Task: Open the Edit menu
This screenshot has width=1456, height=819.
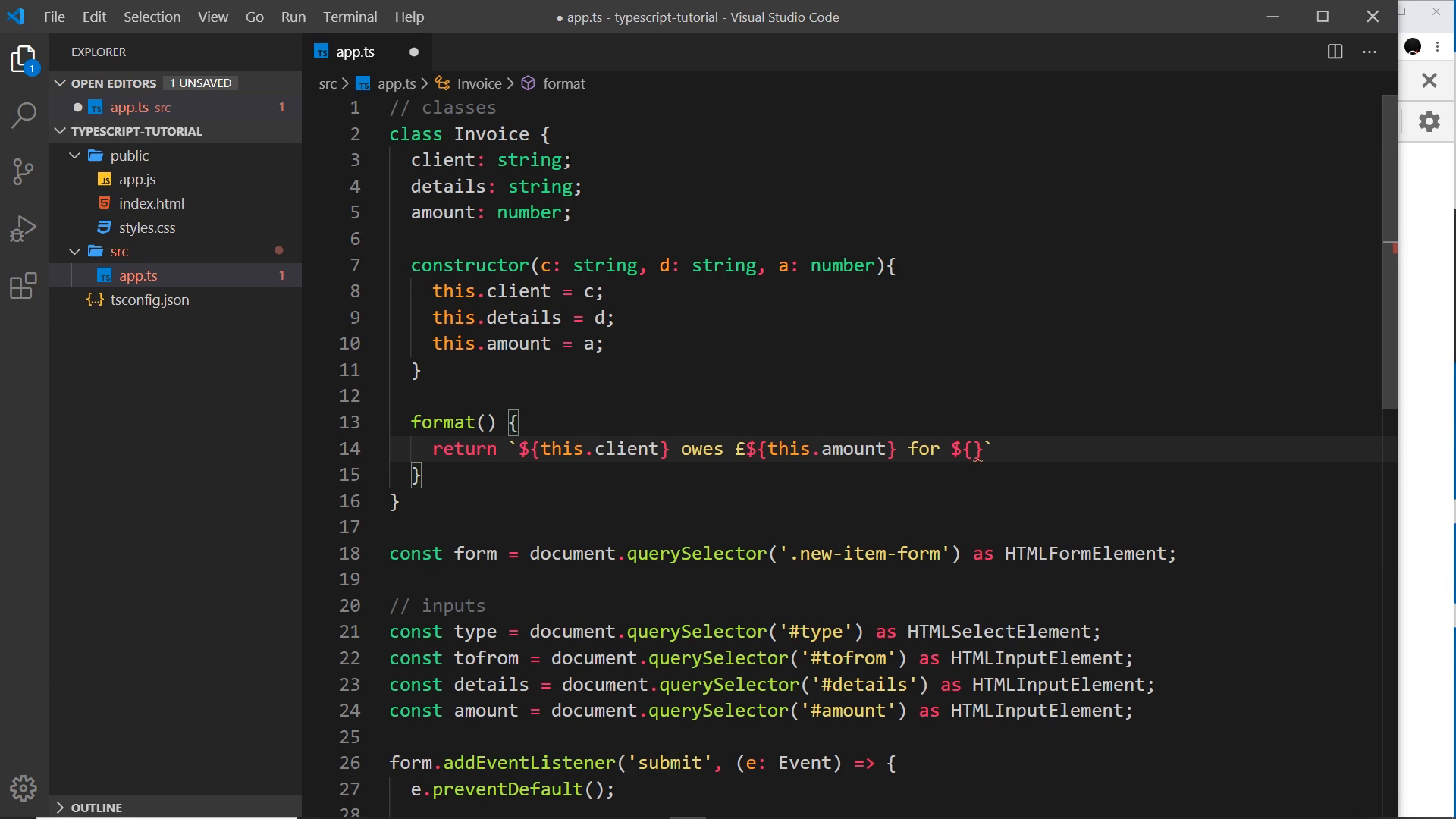Action: point(94,17)
